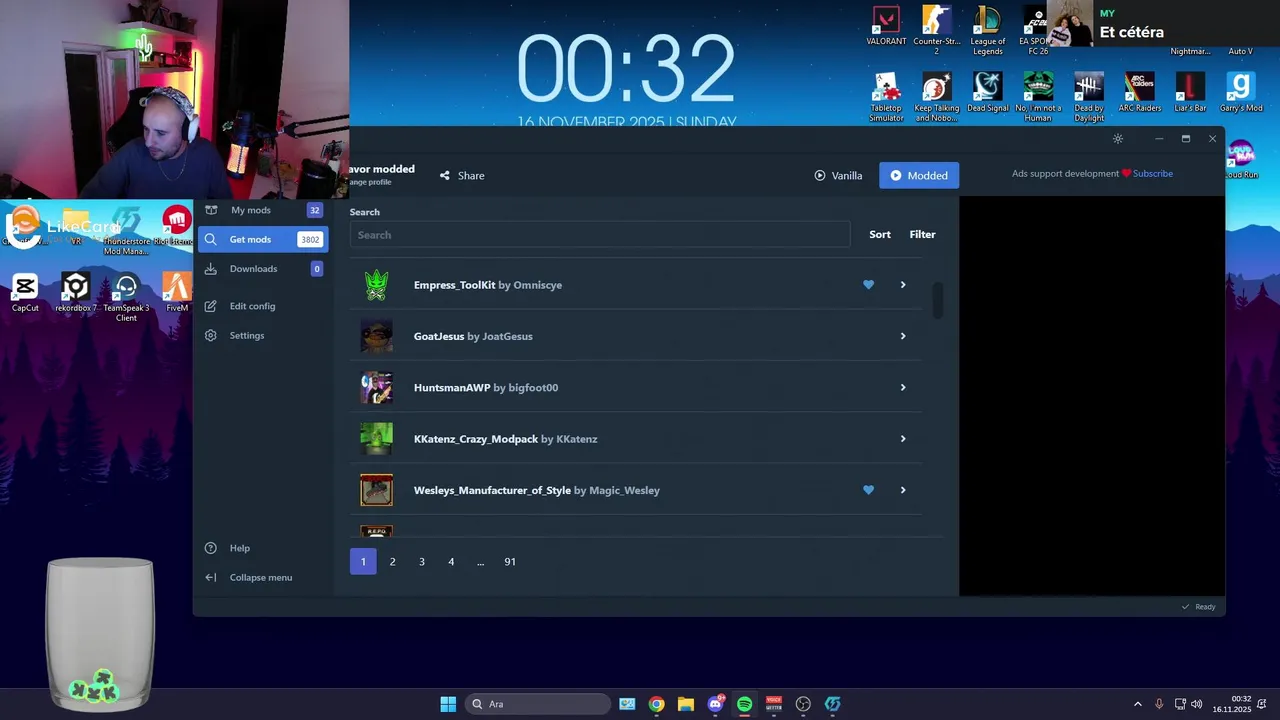Click the HuntsmanAWP mod thumbnail
1280x720 pixels.
(377, 387)
